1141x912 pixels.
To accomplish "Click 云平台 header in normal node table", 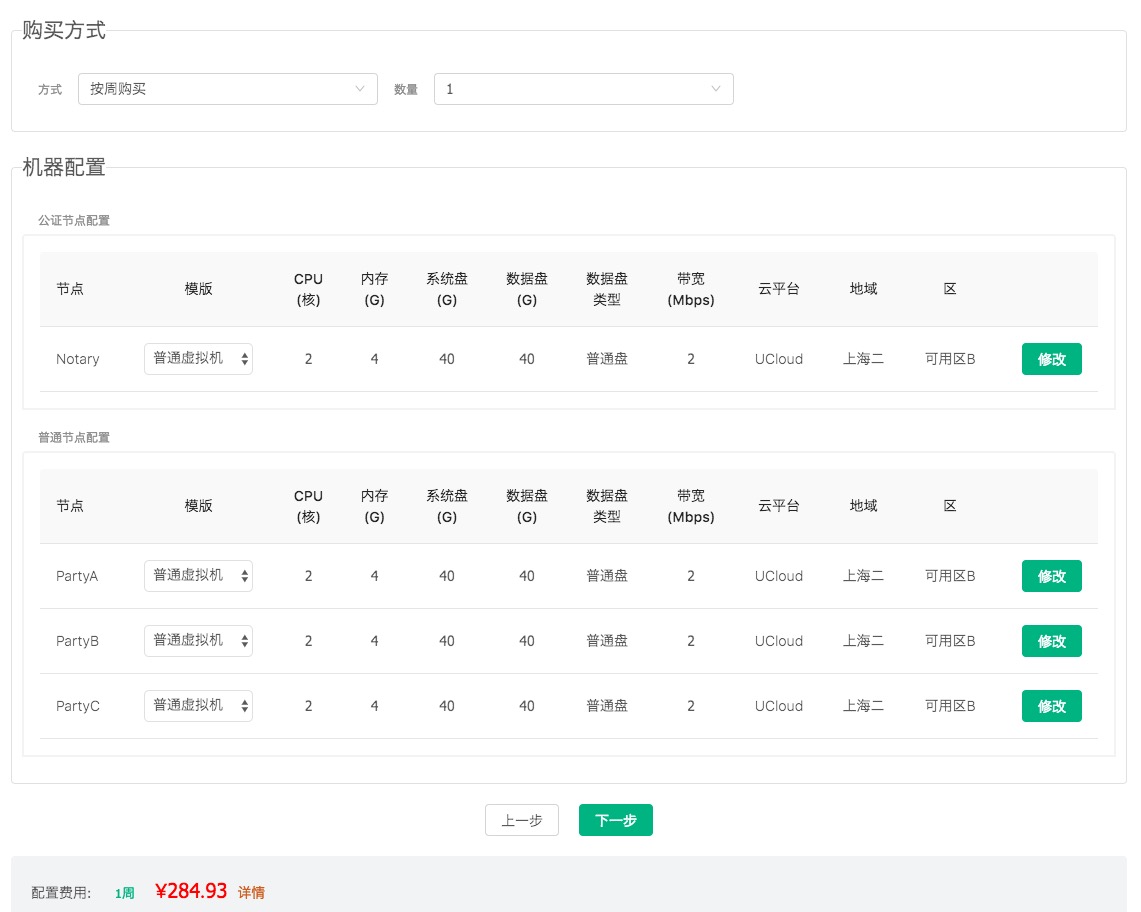I will 779,506.
